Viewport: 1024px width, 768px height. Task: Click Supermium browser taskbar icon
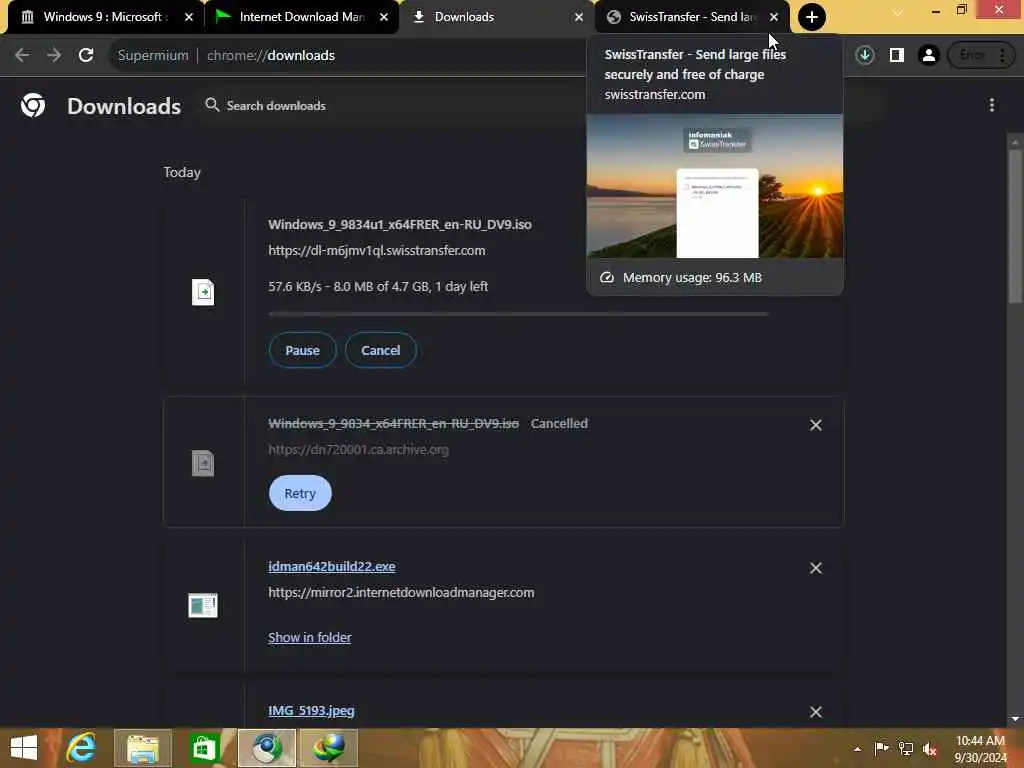tap(266, 748)
